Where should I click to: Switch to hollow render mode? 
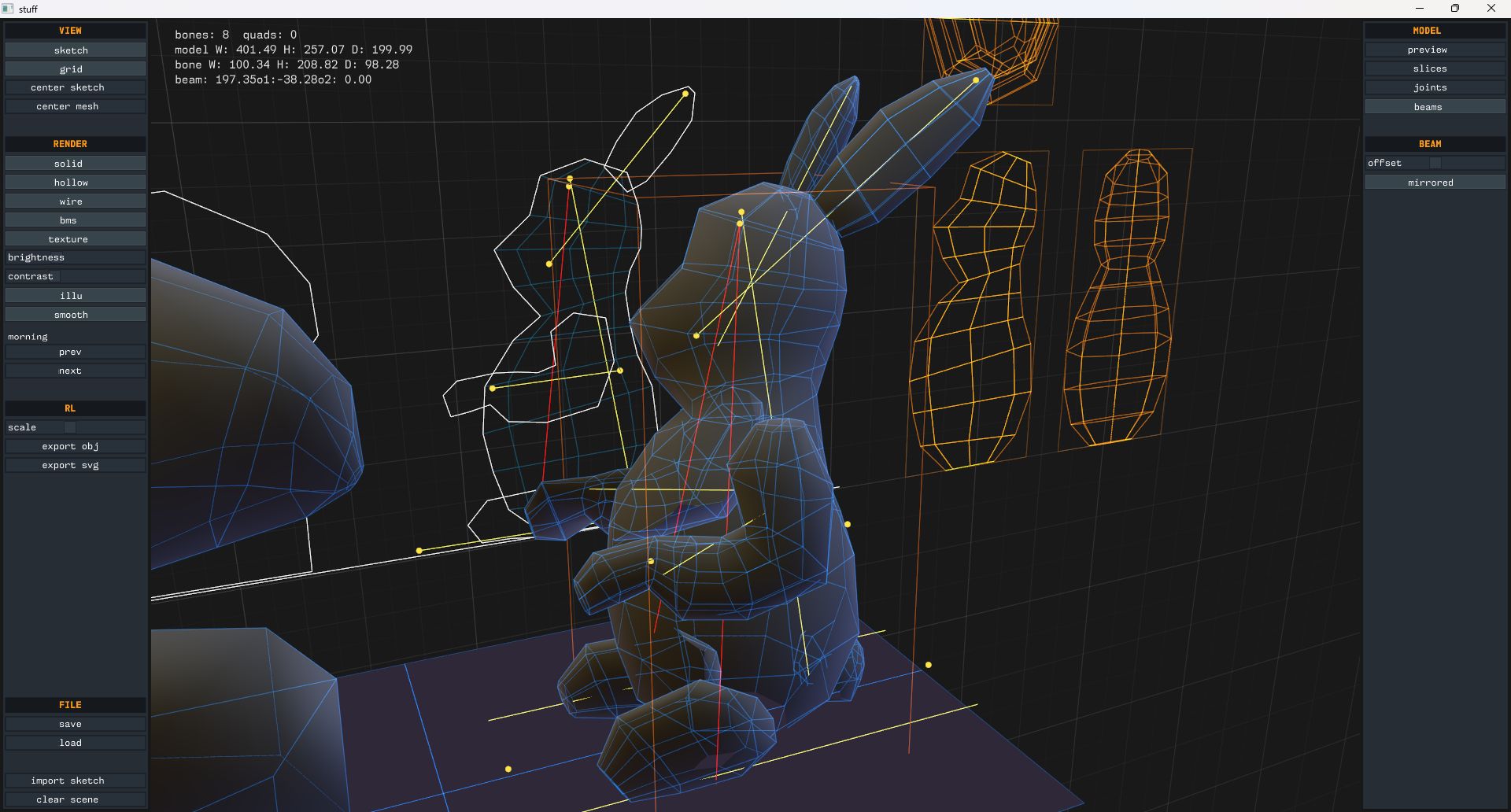tap(75, 183)
